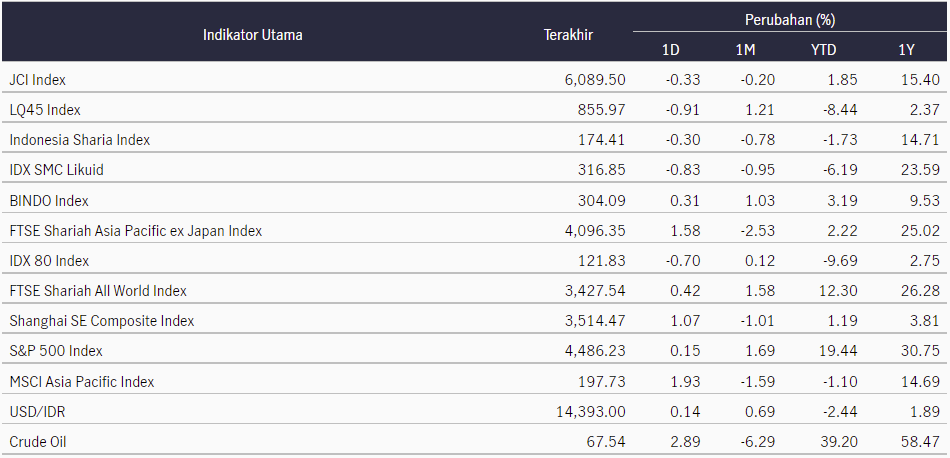Image resolution: width=950 pixels, height=458 pixels.
Task: Select the S&P 500 Index row
Action: 56,351
